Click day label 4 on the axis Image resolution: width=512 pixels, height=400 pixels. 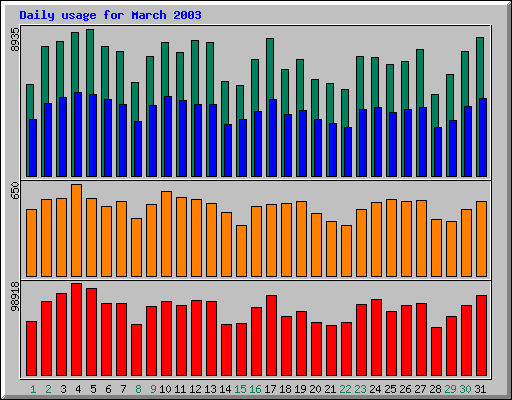click(x=78, y=389)
